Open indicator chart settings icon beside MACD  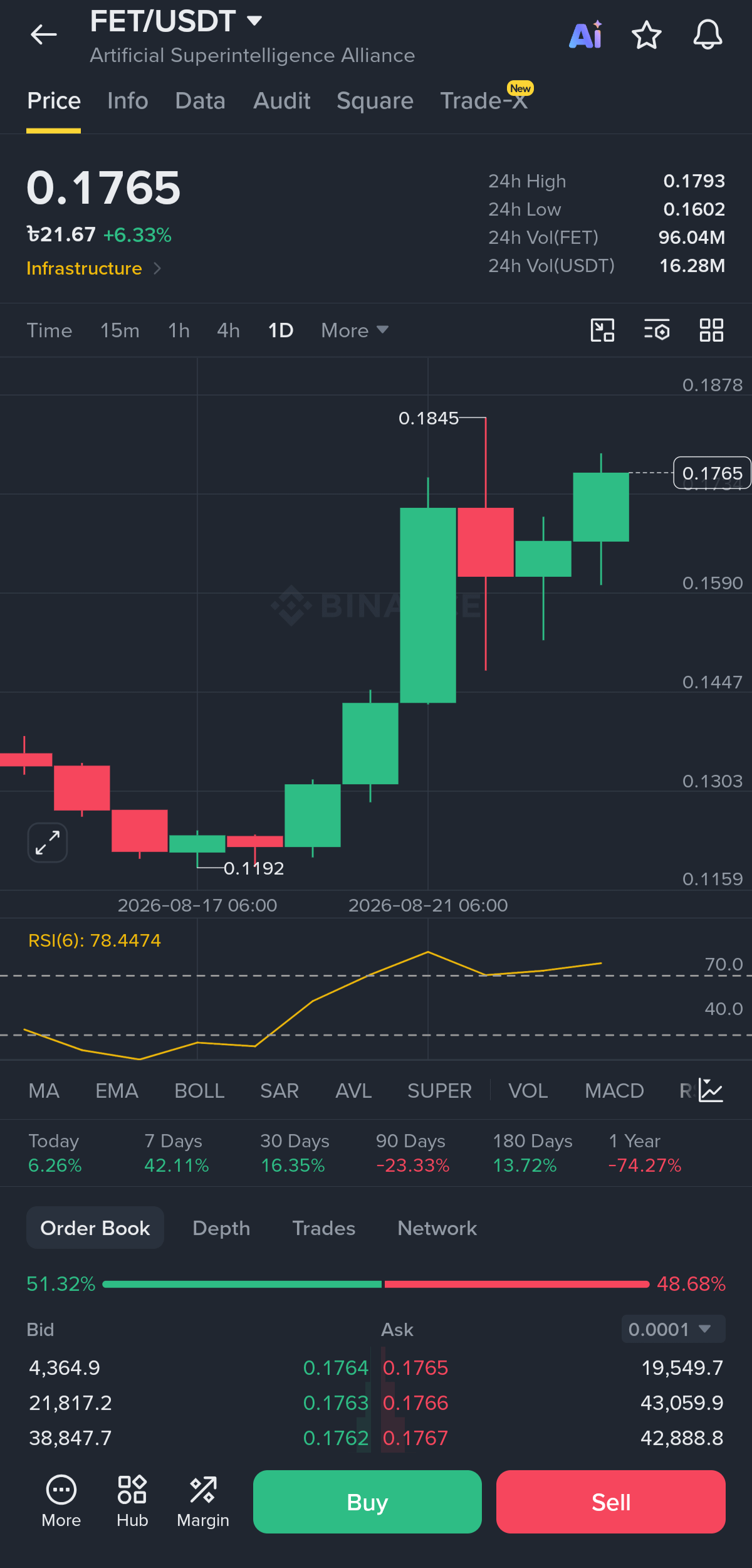point(711,1090)
